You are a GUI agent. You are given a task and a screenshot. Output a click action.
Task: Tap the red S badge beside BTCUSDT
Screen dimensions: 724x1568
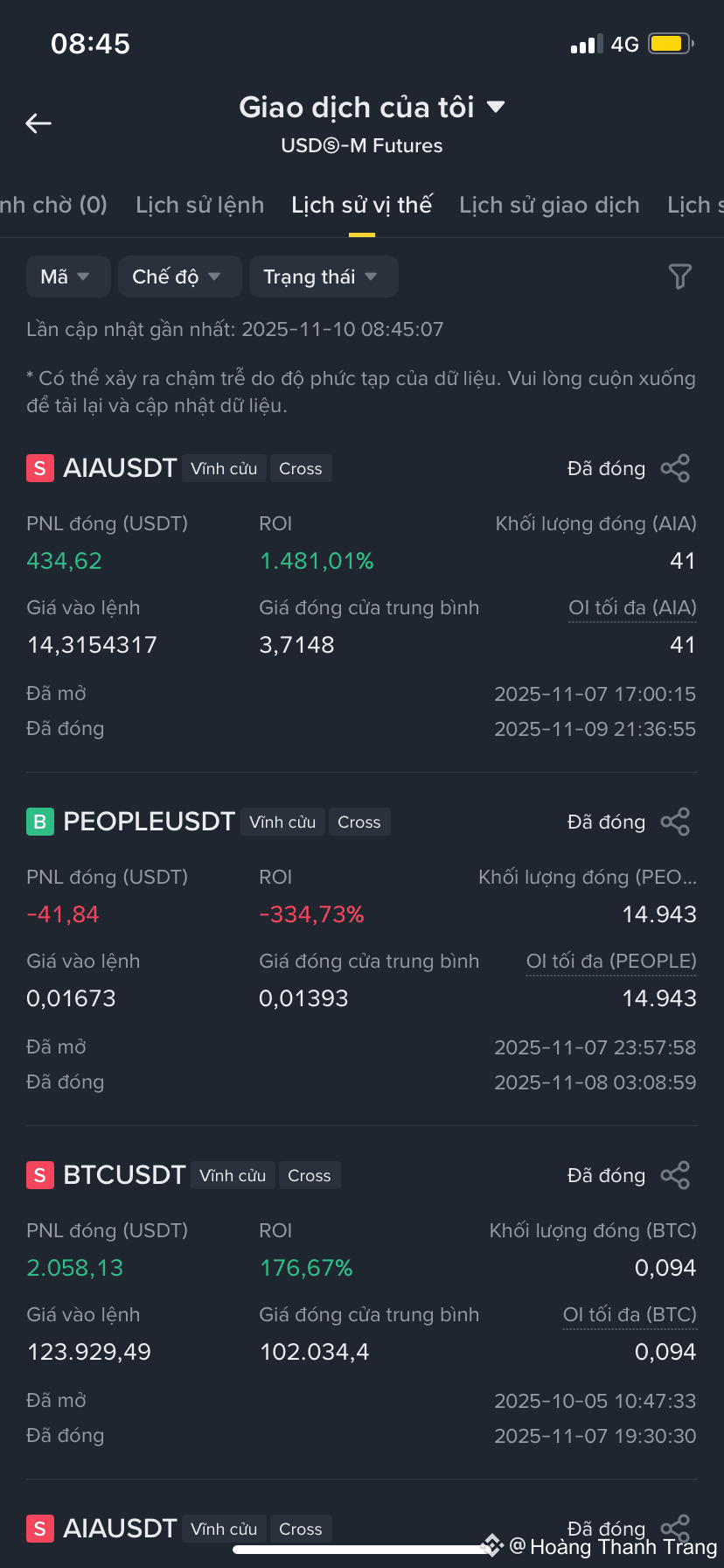[x=40, y=1175]
